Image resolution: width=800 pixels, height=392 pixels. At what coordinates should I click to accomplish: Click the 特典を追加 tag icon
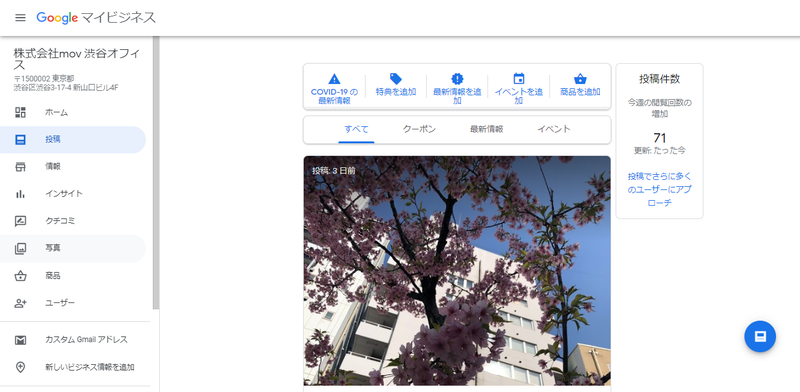click(396, 79)
